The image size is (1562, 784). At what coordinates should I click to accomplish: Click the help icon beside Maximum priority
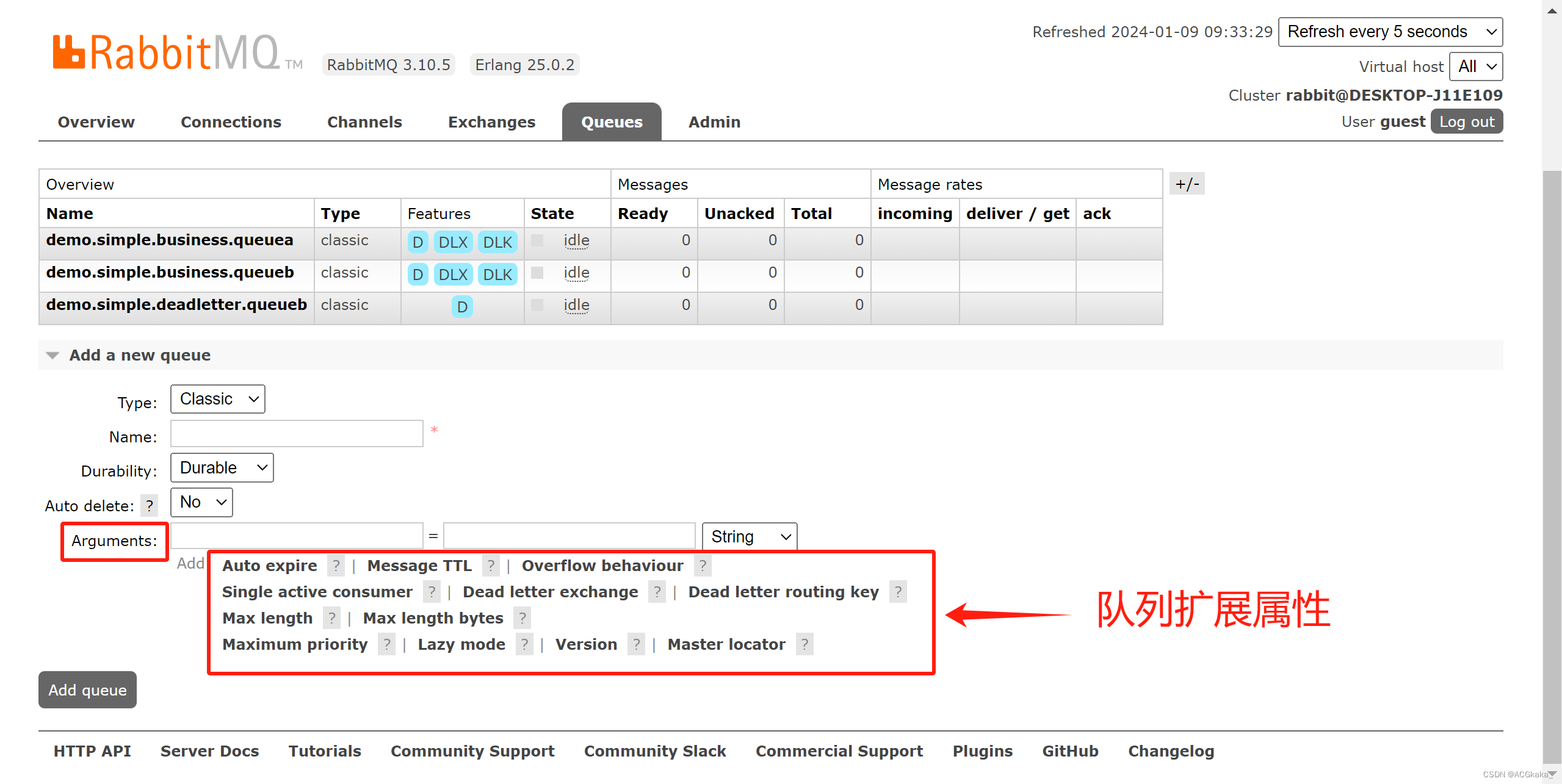(x=387, y=644)
